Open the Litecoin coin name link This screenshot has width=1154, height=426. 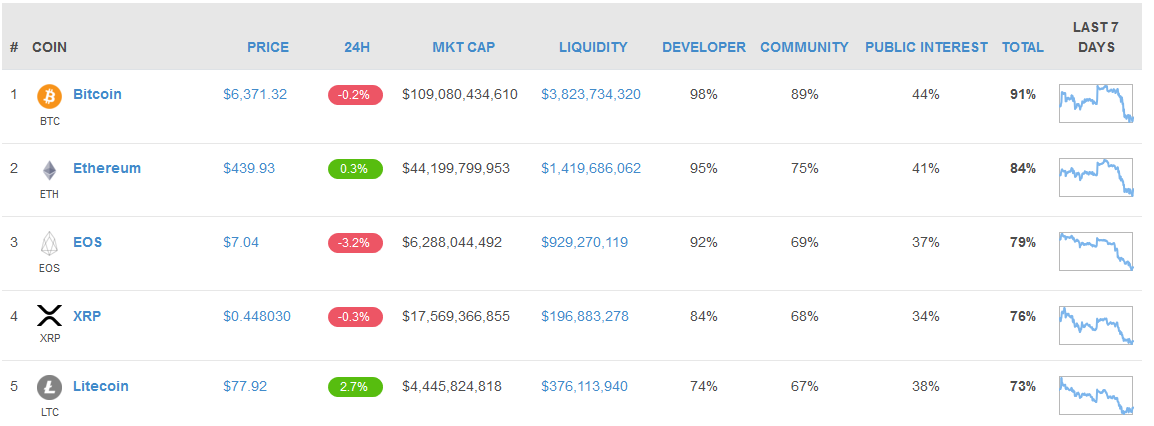click(101, 386)
